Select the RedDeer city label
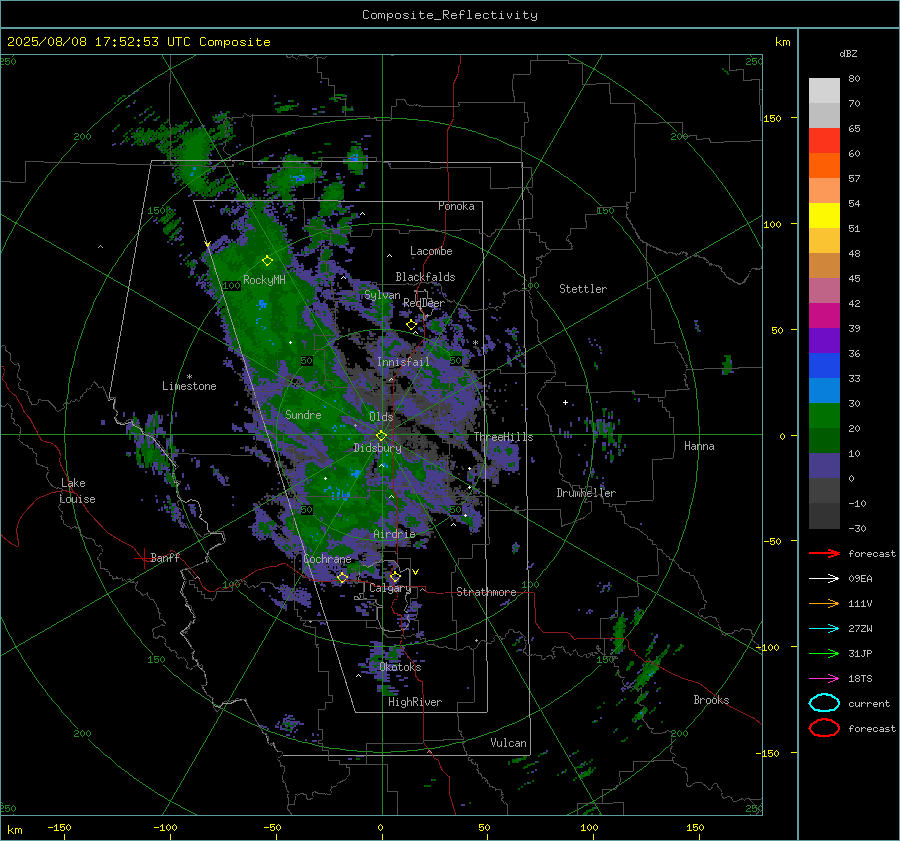900x841 pixels. pyautogui.click(x=424, y=303)
